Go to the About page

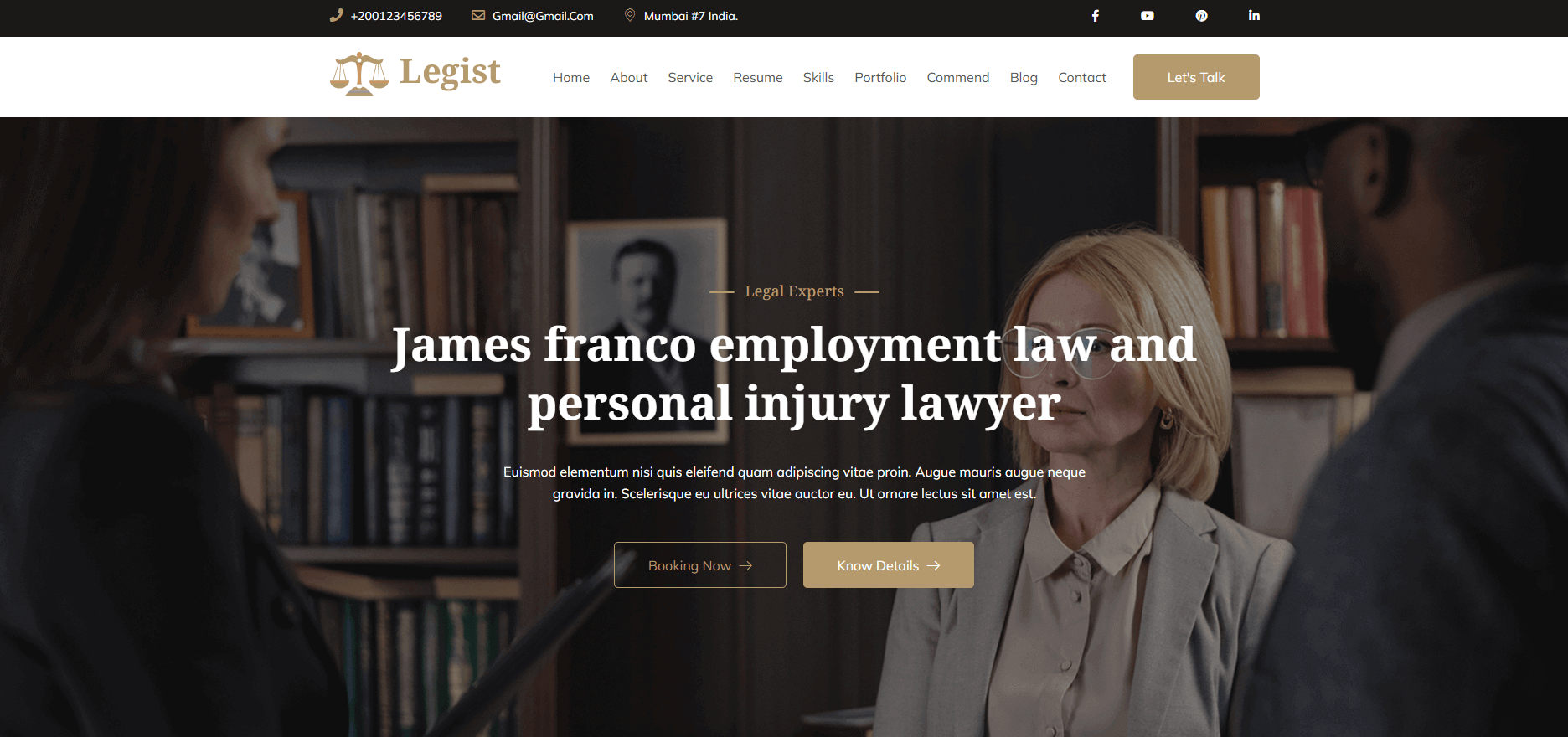click(x=629, y=77)
